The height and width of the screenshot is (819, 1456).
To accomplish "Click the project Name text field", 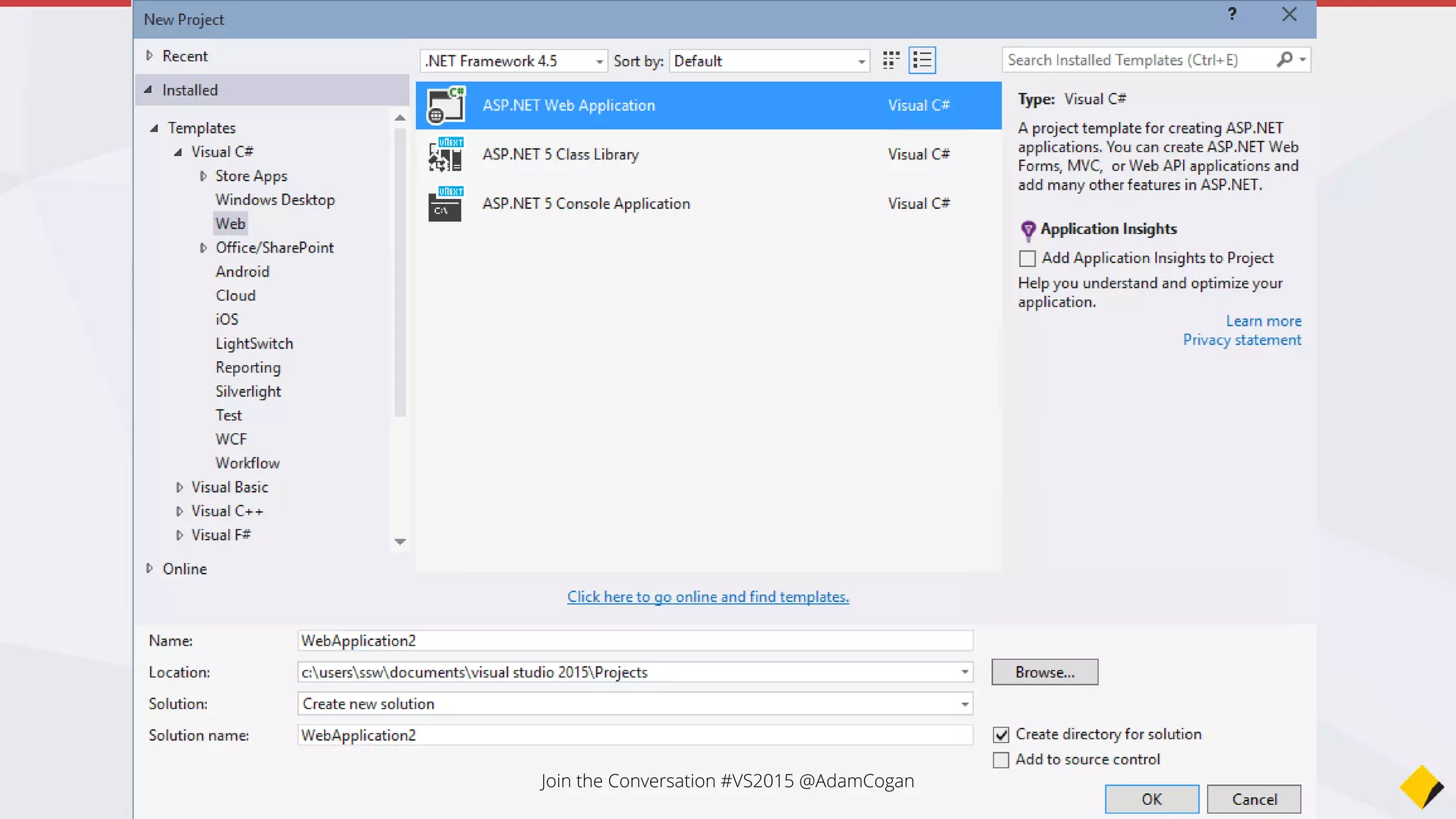I will click(x=634, y=641).
